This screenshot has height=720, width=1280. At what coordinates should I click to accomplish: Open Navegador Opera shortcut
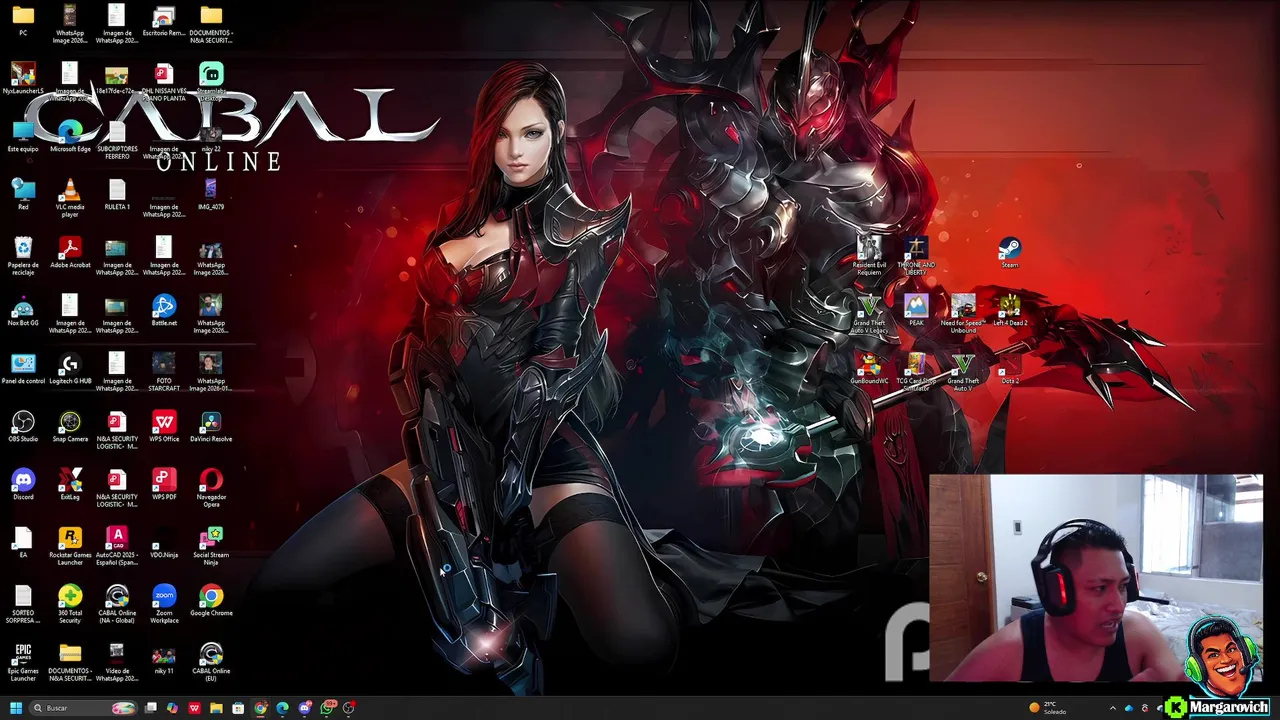pyautogui.click(x=211, y=488)
